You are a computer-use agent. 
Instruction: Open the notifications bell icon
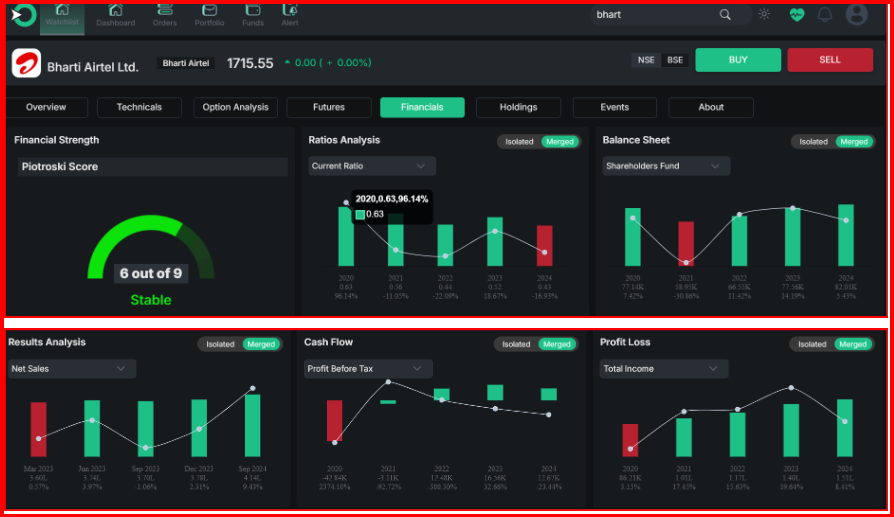[x=824, y=15]
